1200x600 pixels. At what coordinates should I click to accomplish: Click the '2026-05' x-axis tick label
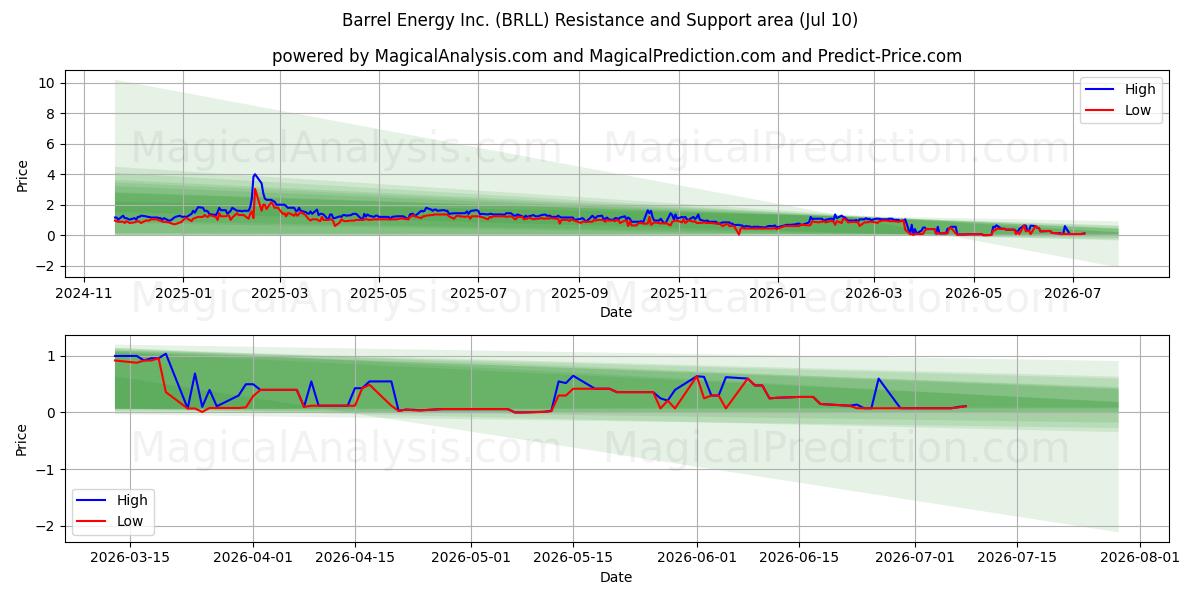(974, 294)
